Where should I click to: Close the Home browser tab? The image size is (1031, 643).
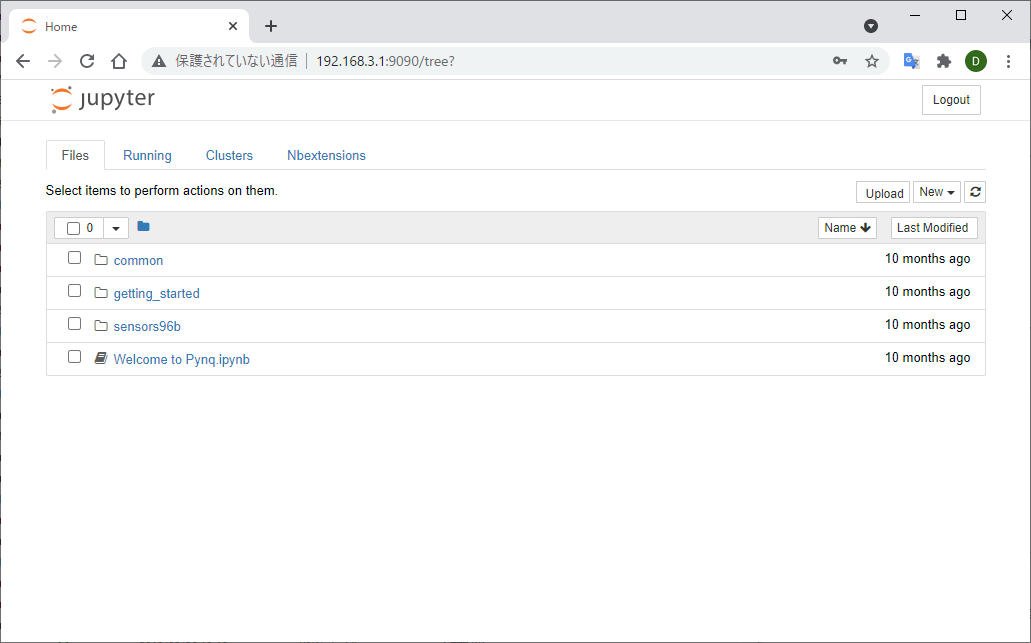tap(233, 26)
